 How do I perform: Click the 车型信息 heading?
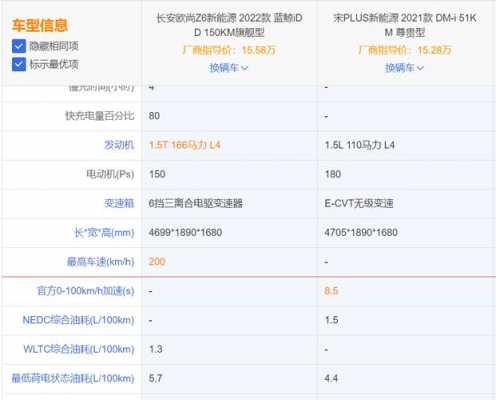(40, 26)
